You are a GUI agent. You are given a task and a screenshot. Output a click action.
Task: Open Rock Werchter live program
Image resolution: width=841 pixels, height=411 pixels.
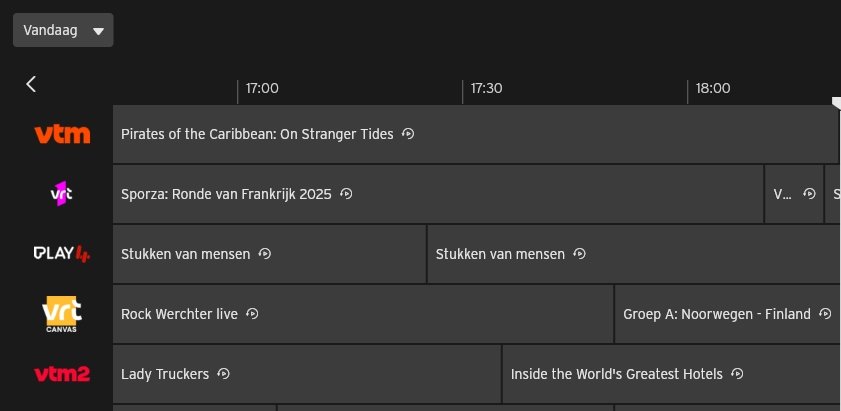[x=179, y=314]
